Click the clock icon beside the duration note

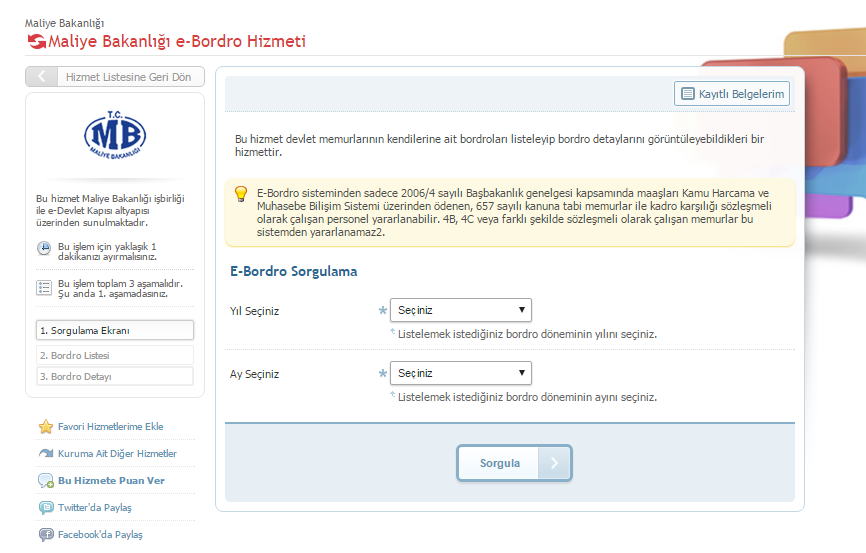click(x=44, y=248)
